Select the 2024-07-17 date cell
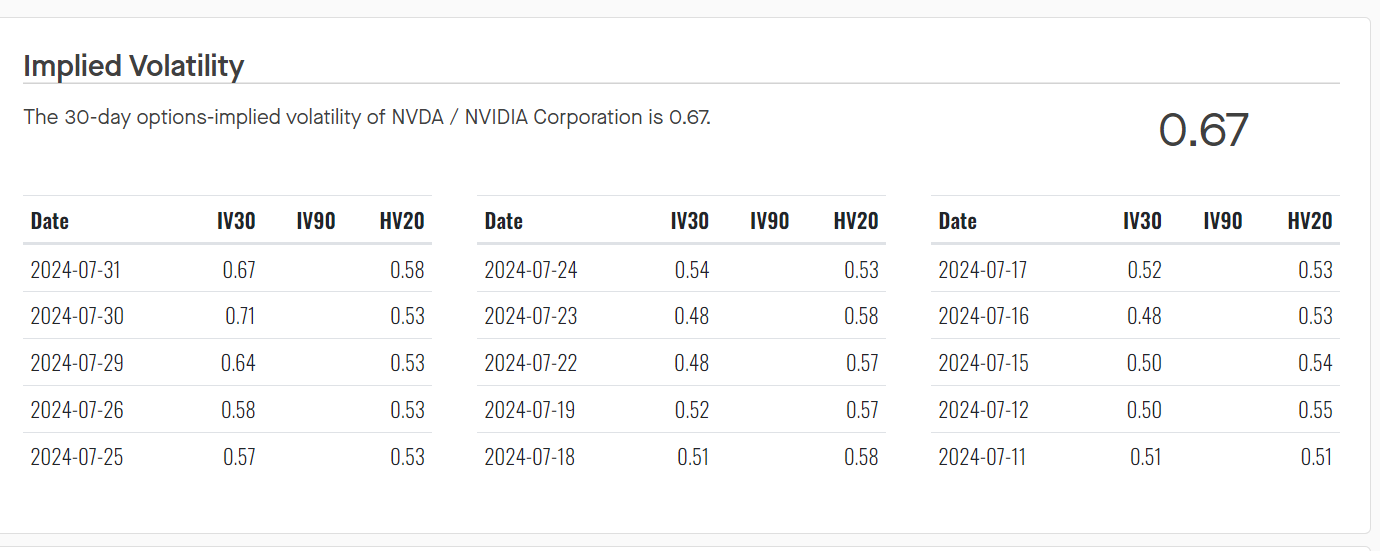Image resolution: width=1380 pixels, height=551 pixels. point(984,270)
